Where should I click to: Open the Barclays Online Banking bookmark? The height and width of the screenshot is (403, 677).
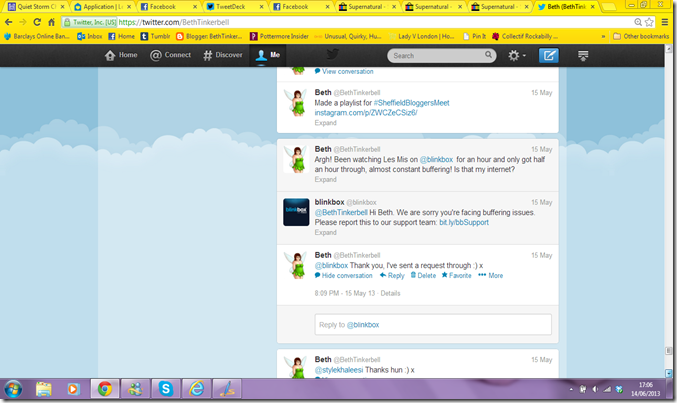(37, 36)
